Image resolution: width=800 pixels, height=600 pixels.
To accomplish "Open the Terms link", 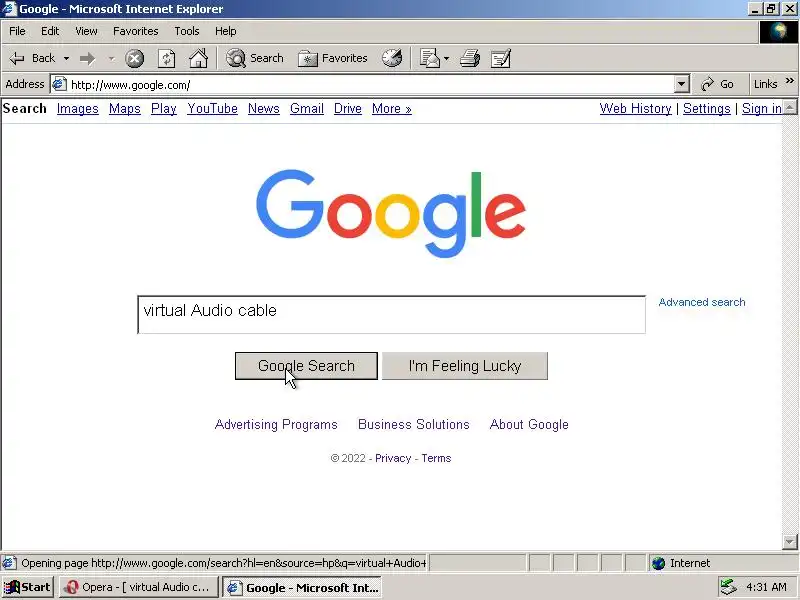I will point(436,458).
